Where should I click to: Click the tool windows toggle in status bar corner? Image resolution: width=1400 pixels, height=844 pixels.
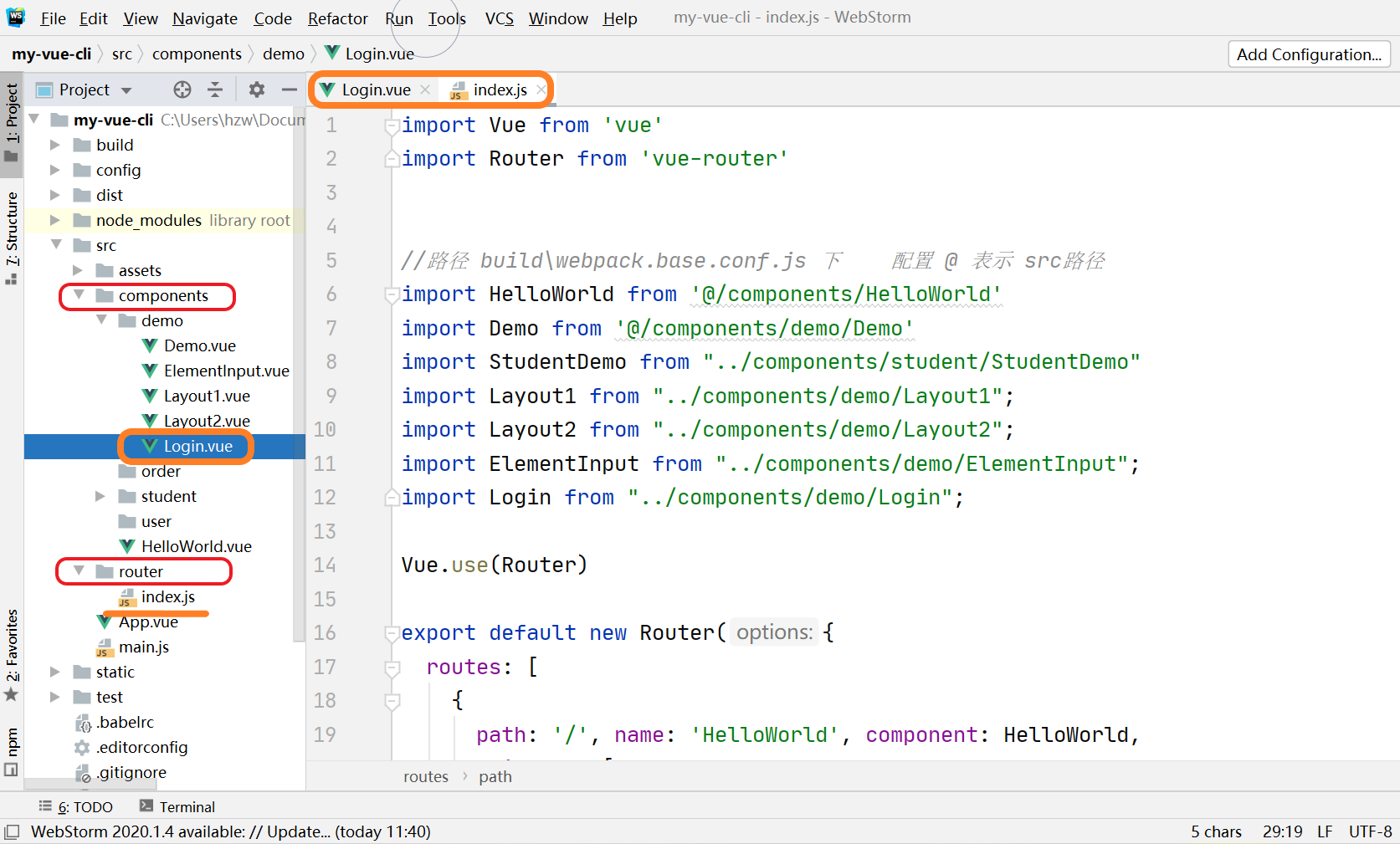12,832
